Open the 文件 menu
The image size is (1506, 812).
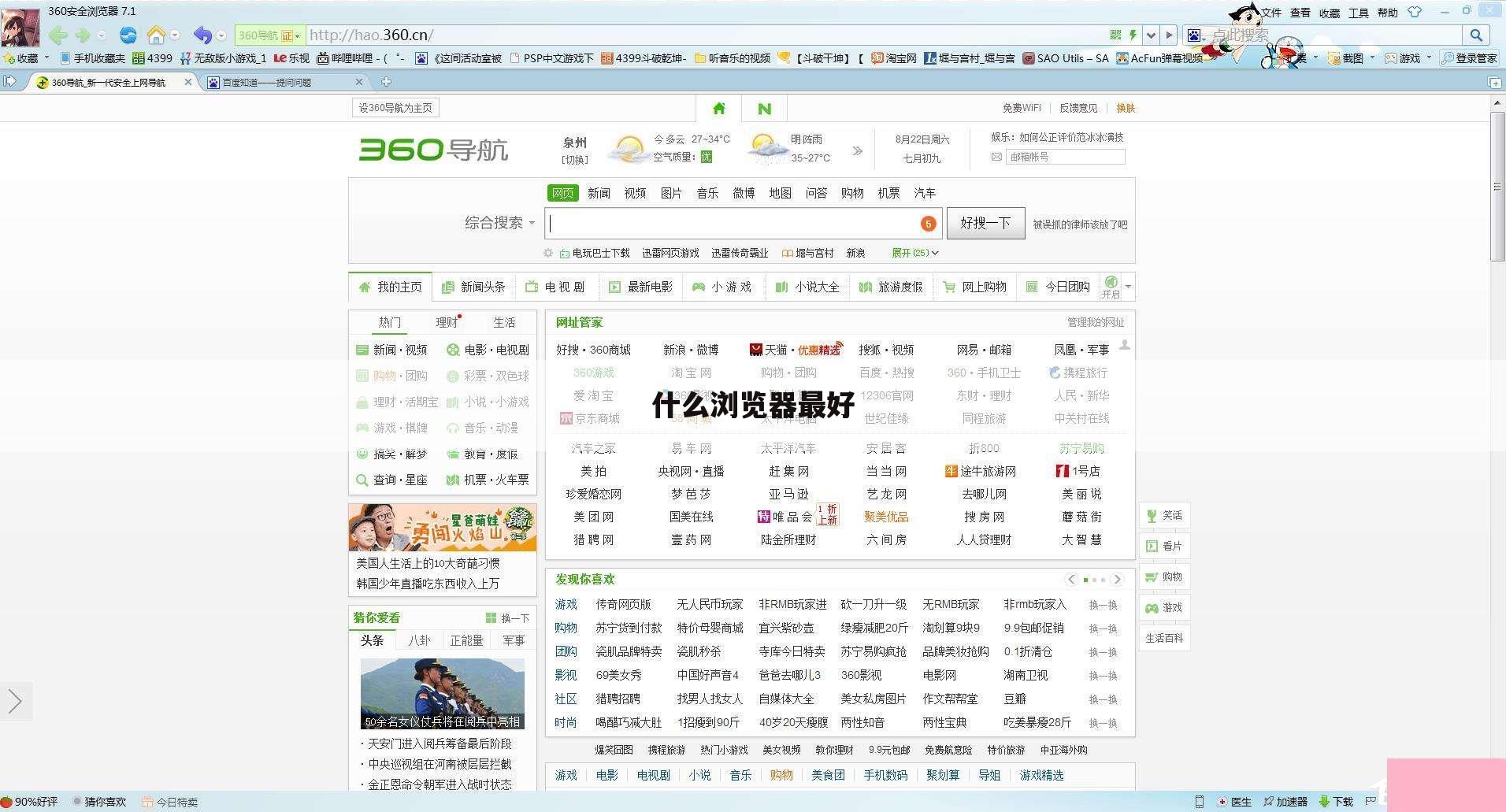point(1271,13)
